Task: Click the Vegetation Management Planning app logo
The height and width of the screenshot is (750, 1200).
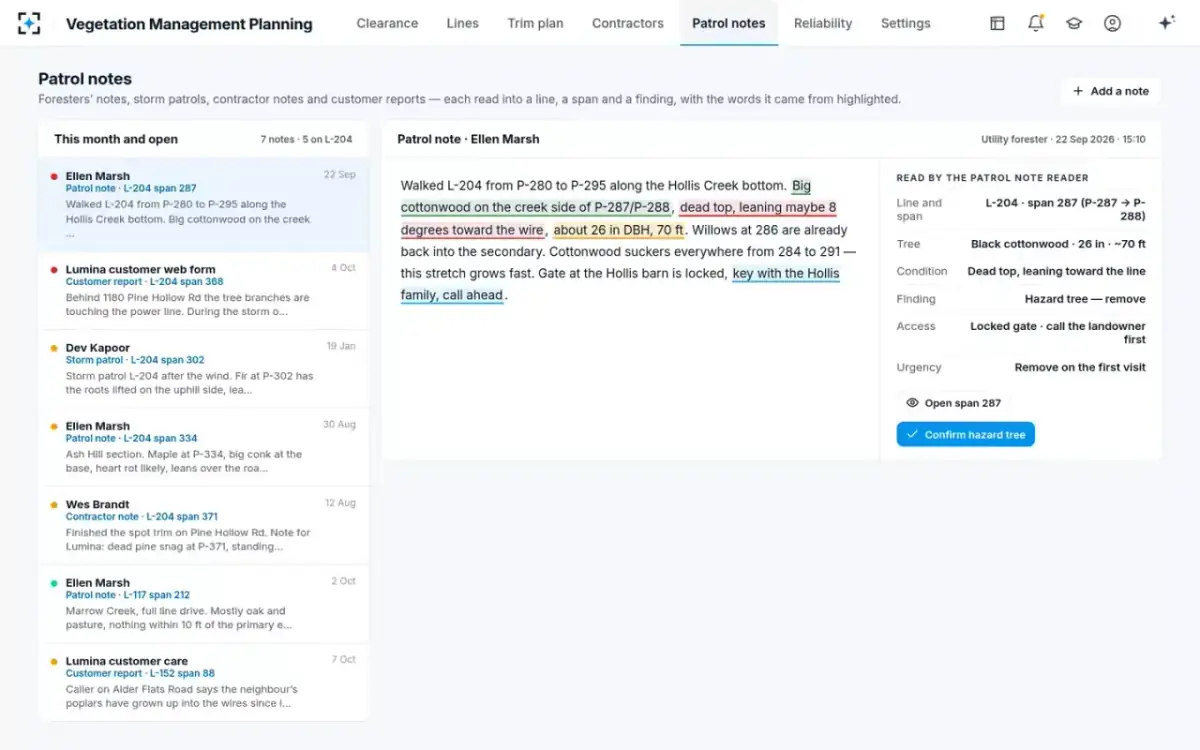Action: pyautogui.click(x=30, y=23)
